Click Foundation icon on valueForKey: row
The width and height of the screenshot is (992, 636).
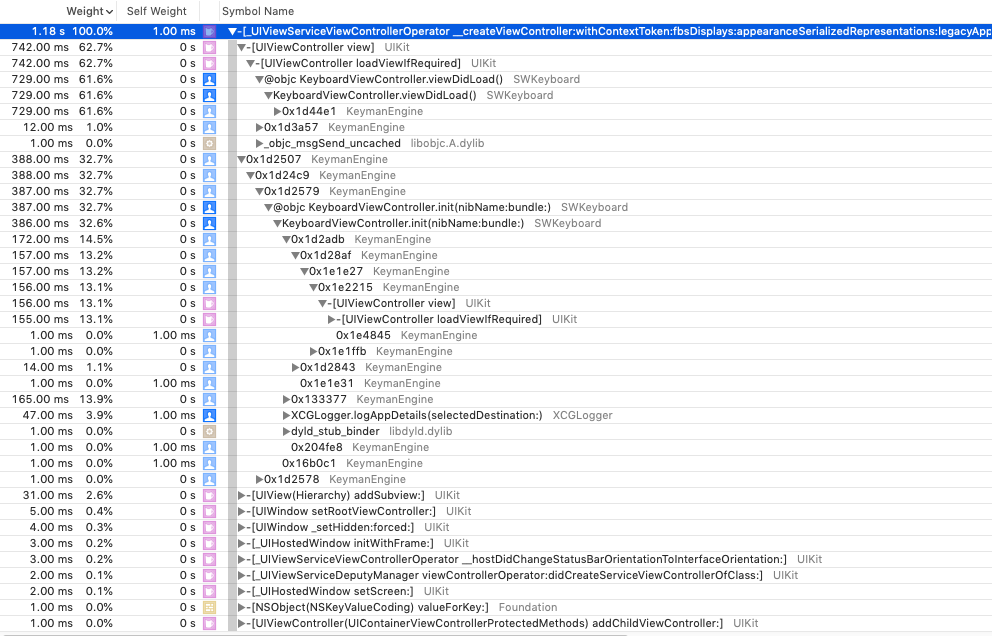(209, 608)
